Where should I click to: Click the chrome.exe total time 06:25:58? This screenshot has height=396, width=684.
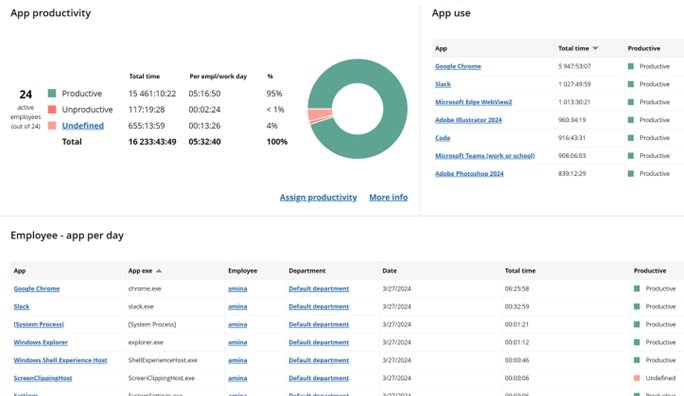tap(517, 289)
